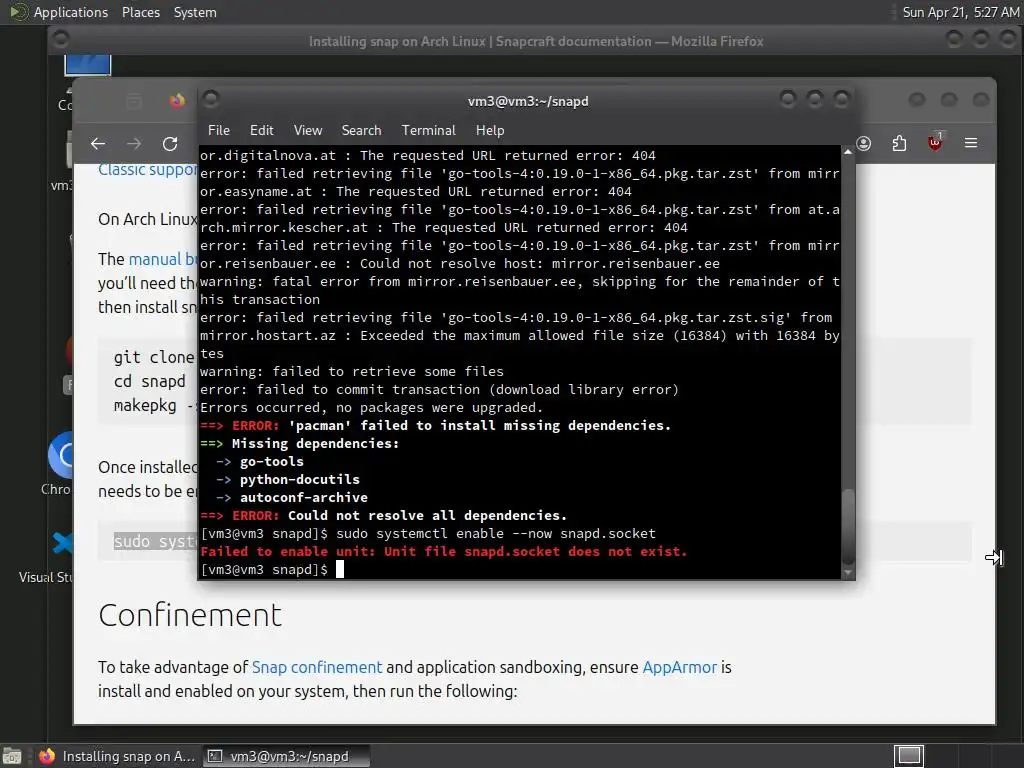
Task: Click terminal scrollbar up arrow
Action: click(848, 152)
